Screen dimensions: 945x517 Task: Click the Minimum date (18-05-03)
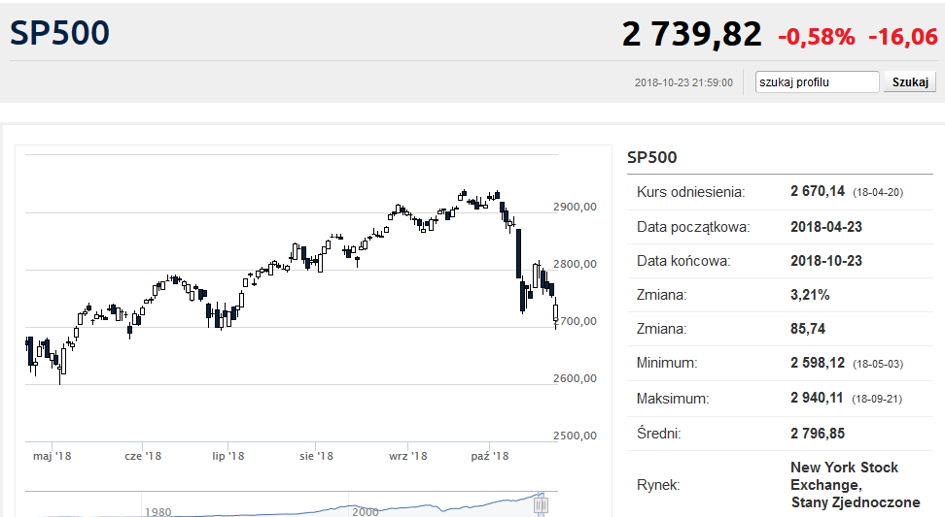878,364
